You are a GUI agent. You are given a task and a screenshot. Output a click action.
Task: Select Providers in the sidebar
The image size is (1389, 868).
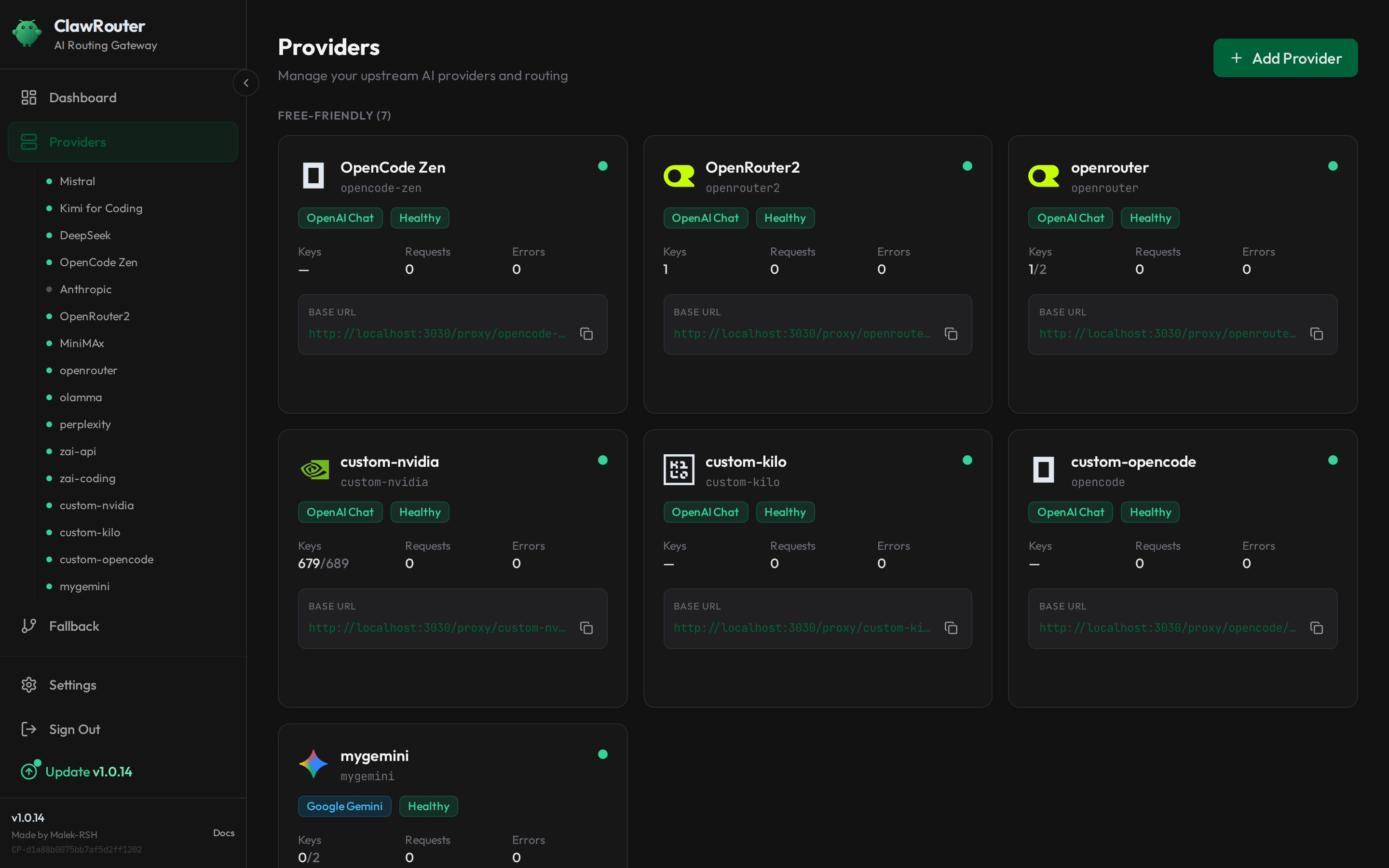pos(123,142)
